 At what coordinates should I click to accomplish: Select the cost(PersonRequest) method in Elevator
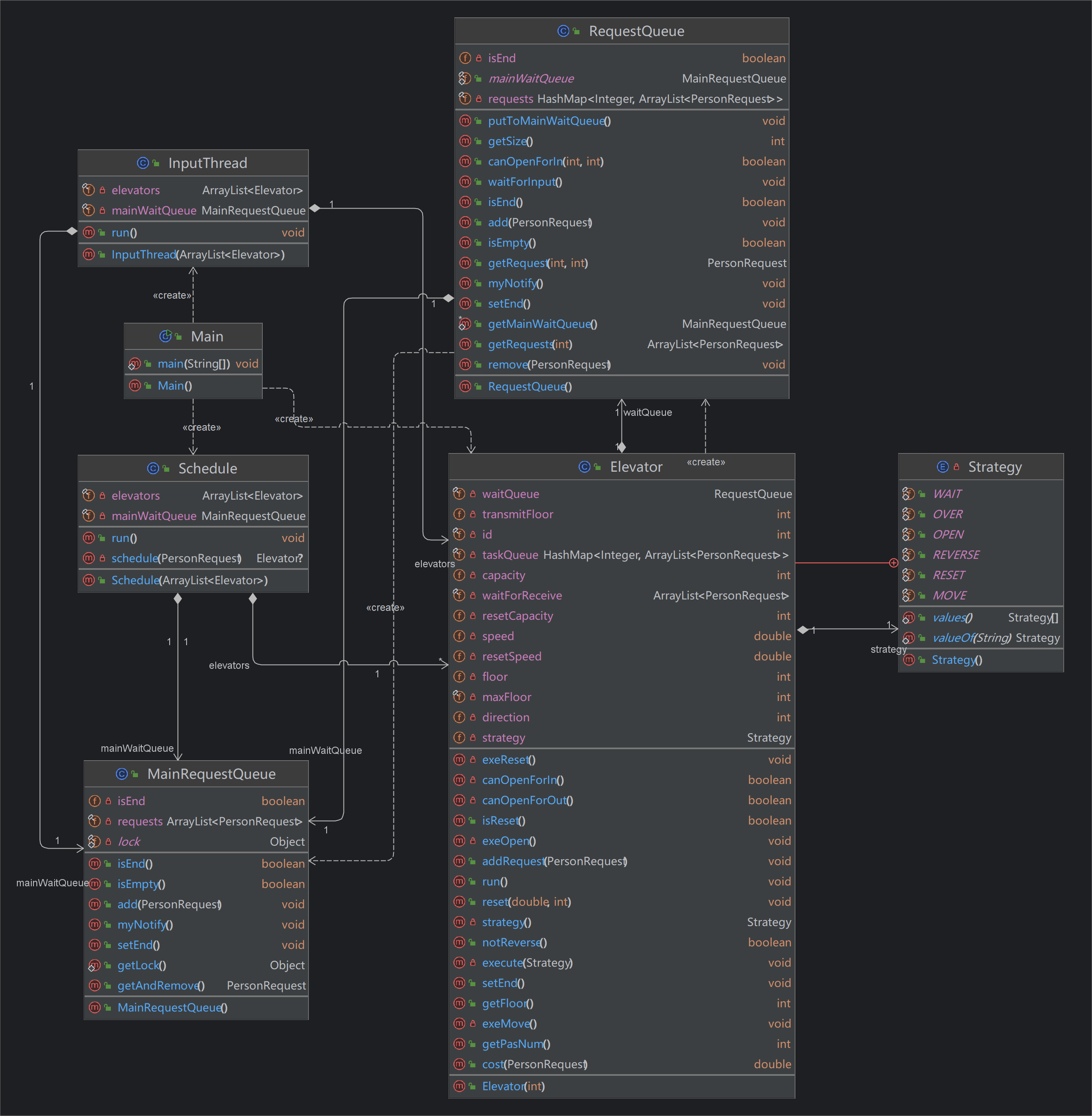click(x=622, y=1064)
